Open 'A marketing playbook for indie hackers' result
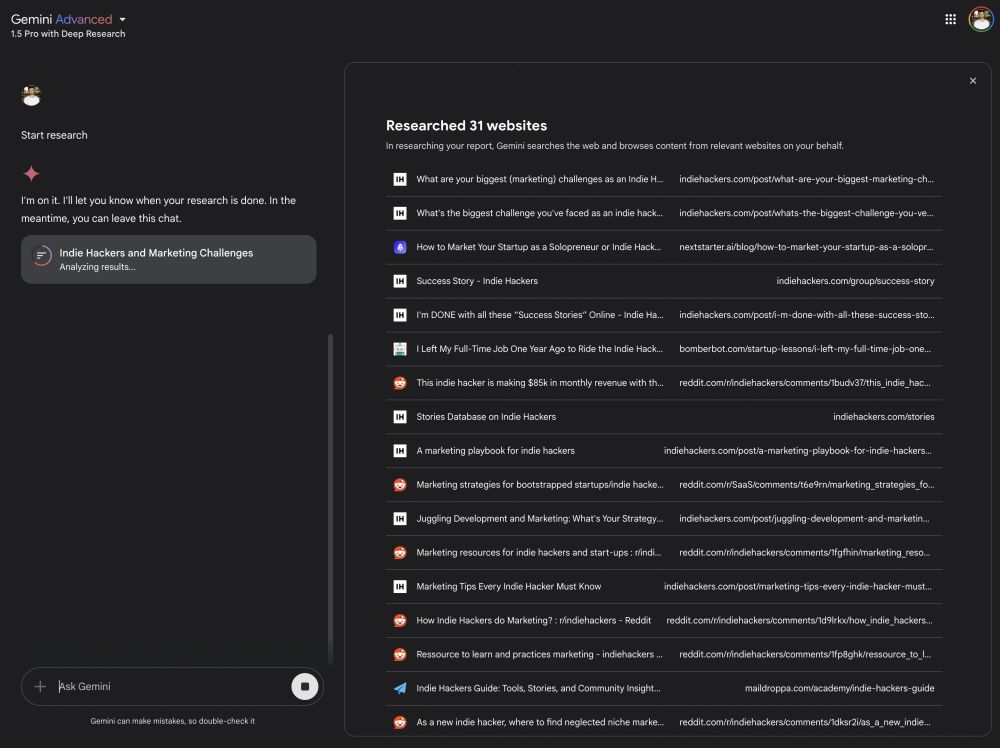 coord(496,451)
